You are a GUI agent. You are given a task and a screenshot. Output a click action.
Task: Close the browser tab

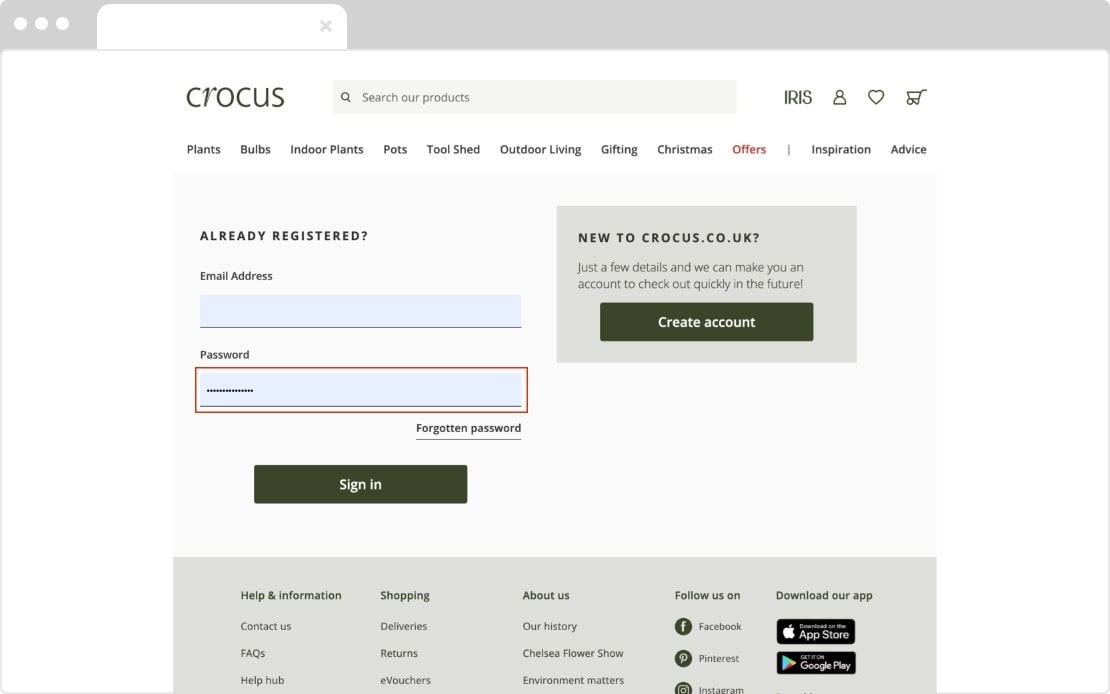point(326,26)
